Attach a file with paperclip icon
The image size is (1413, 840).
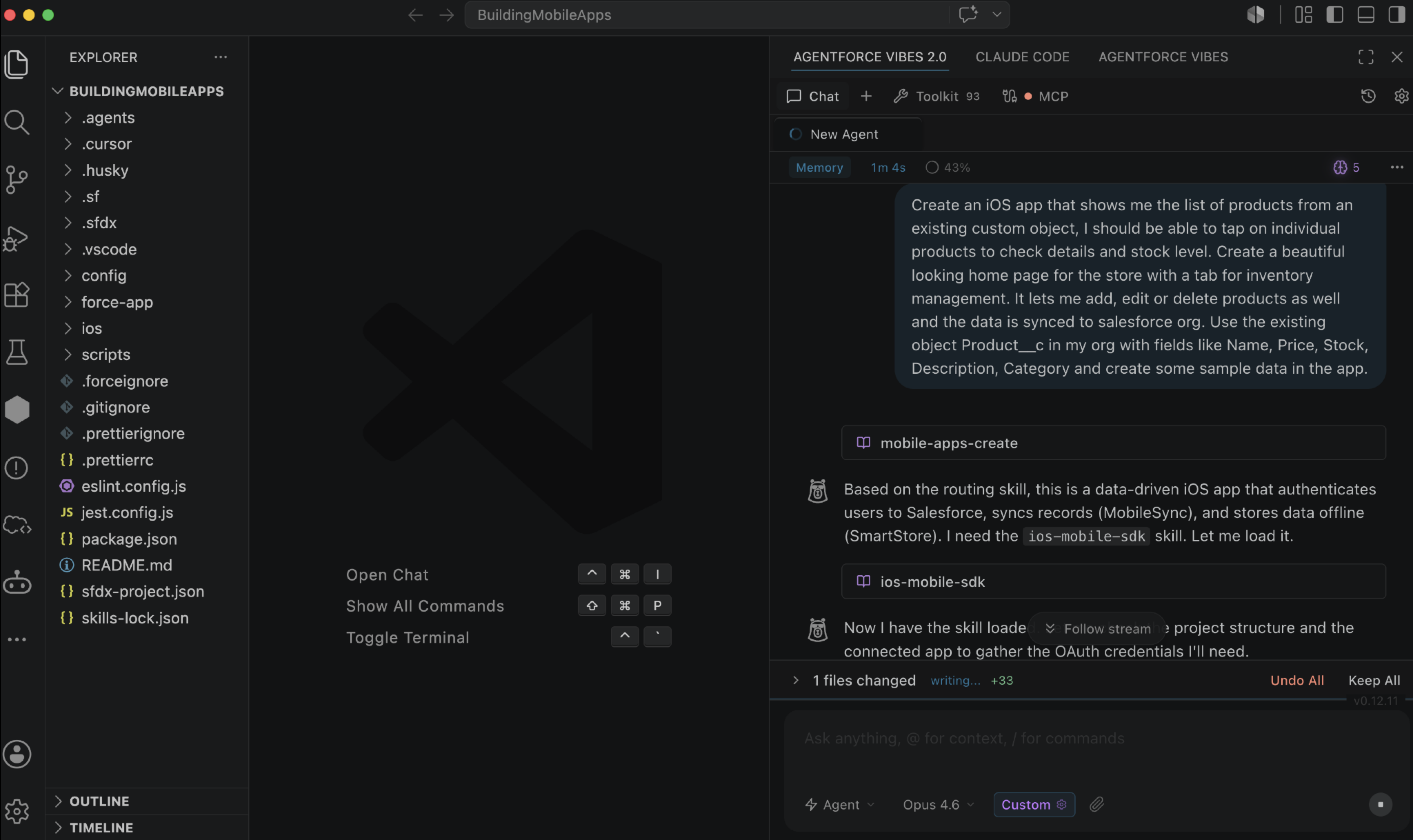pos(1097,804)
